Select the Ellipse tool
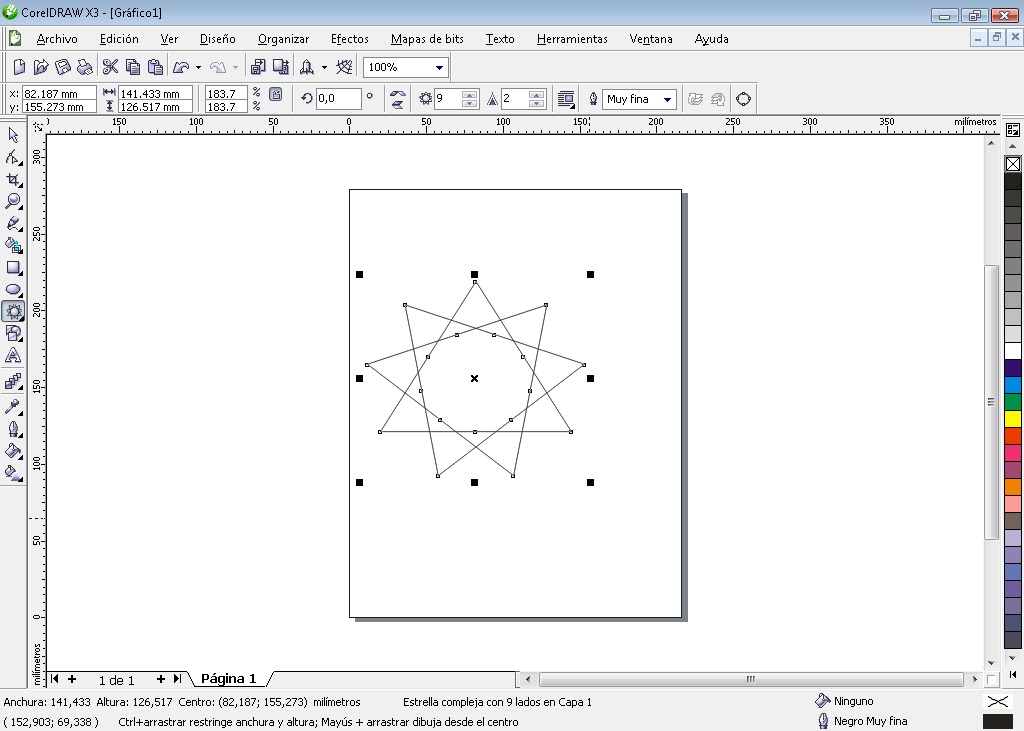The height and width of the screenshot is (731, 1024). click(13, 289)
